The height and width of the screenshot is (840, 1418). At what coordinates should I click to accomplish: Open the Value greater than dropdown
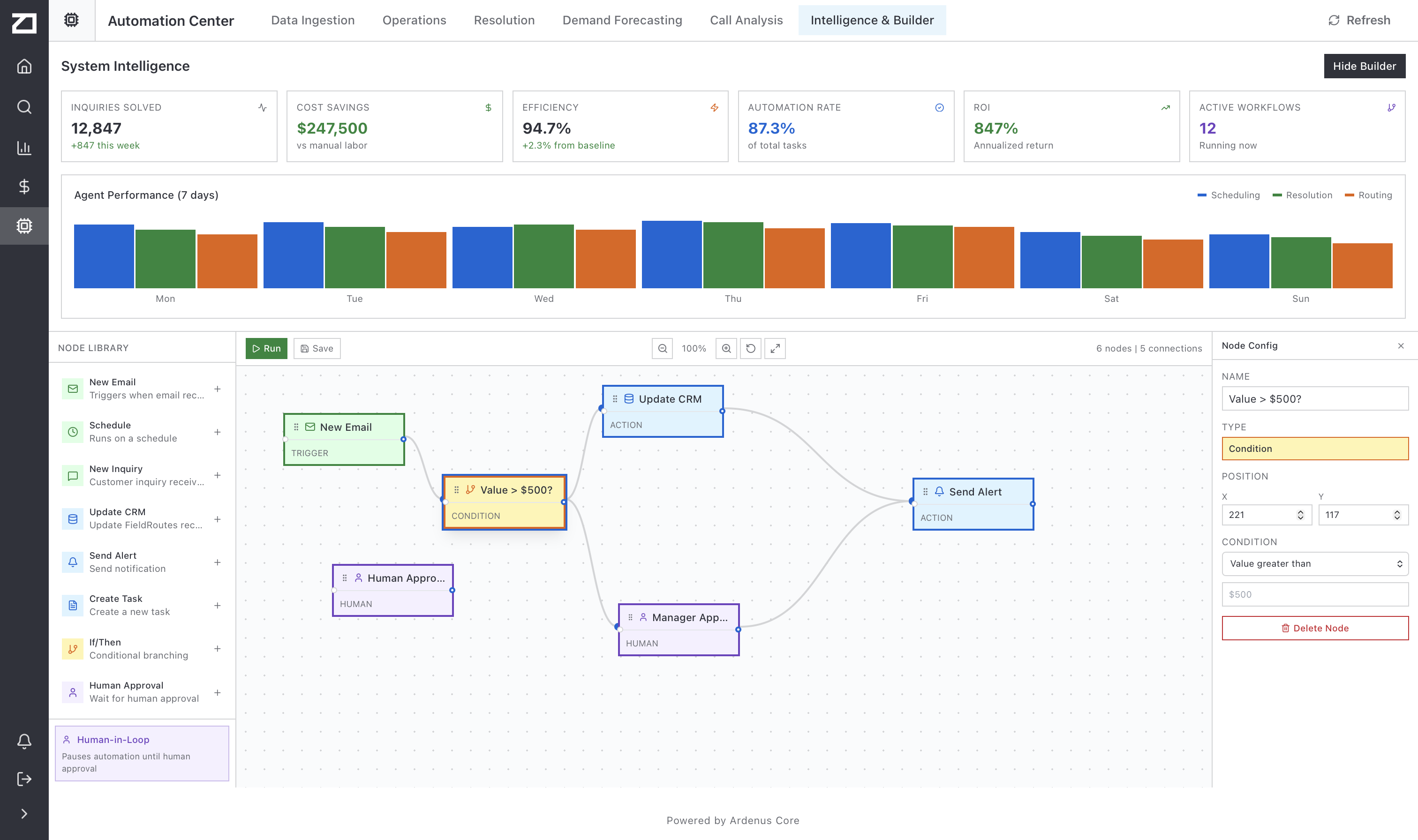(x=1314, y=564)
